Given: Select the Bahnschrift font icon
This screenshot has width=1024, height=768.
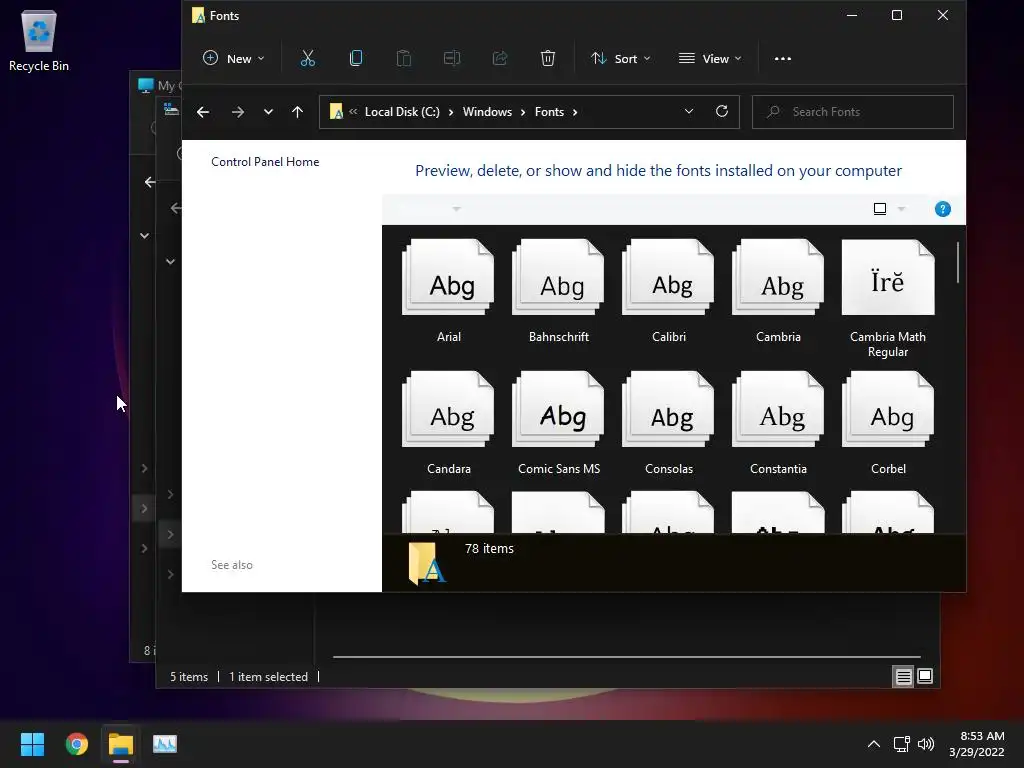Looking at the screenshot, I should [559, 291].
